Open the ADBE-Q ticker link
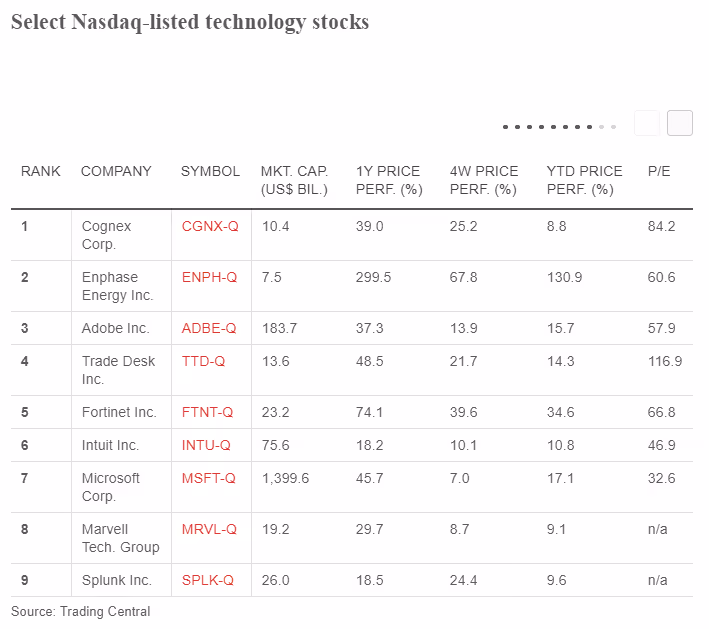Viewport: 709px width, 629px height. pyautogui.click(x=209, y=328)
